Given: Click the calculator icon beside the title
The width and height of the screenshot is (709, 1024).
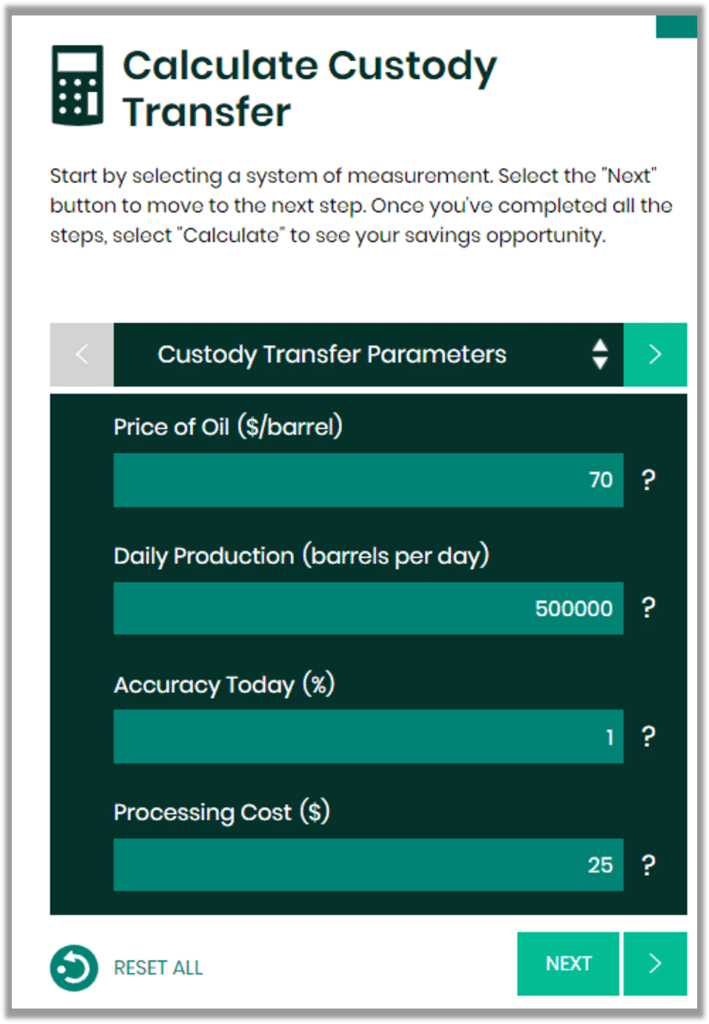Looking at the screenshot, I should (78, 86).
